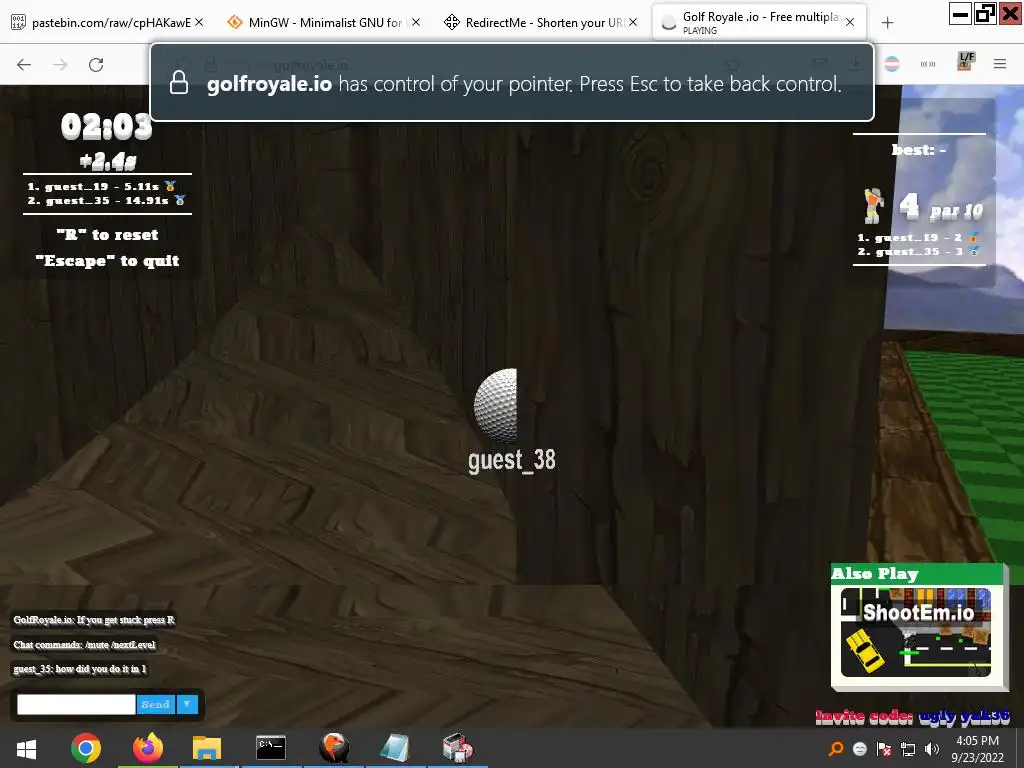This screenshot has width=1024, height=768.
Task: Close the Golf Royale .io tab
Action: pyautogui.click(x=850, y=22)
